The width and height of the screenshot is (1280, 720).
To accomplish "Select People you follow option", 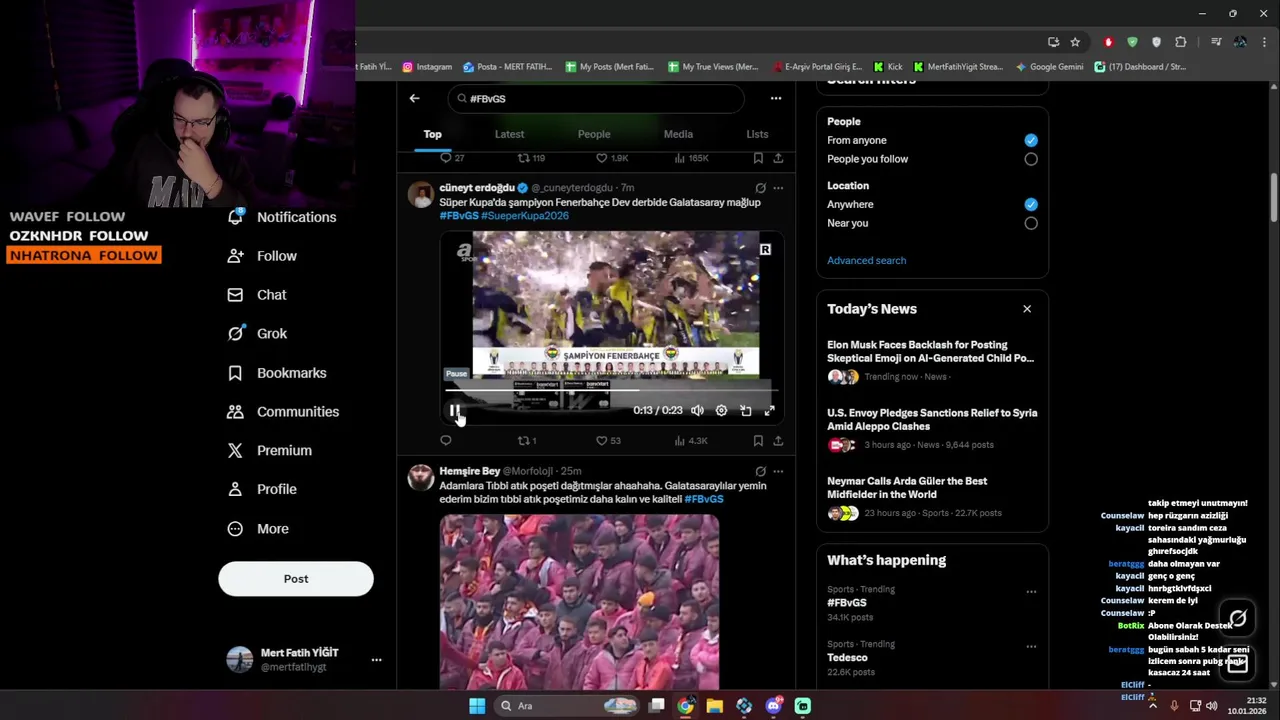I will click(x=1031, y=159).
